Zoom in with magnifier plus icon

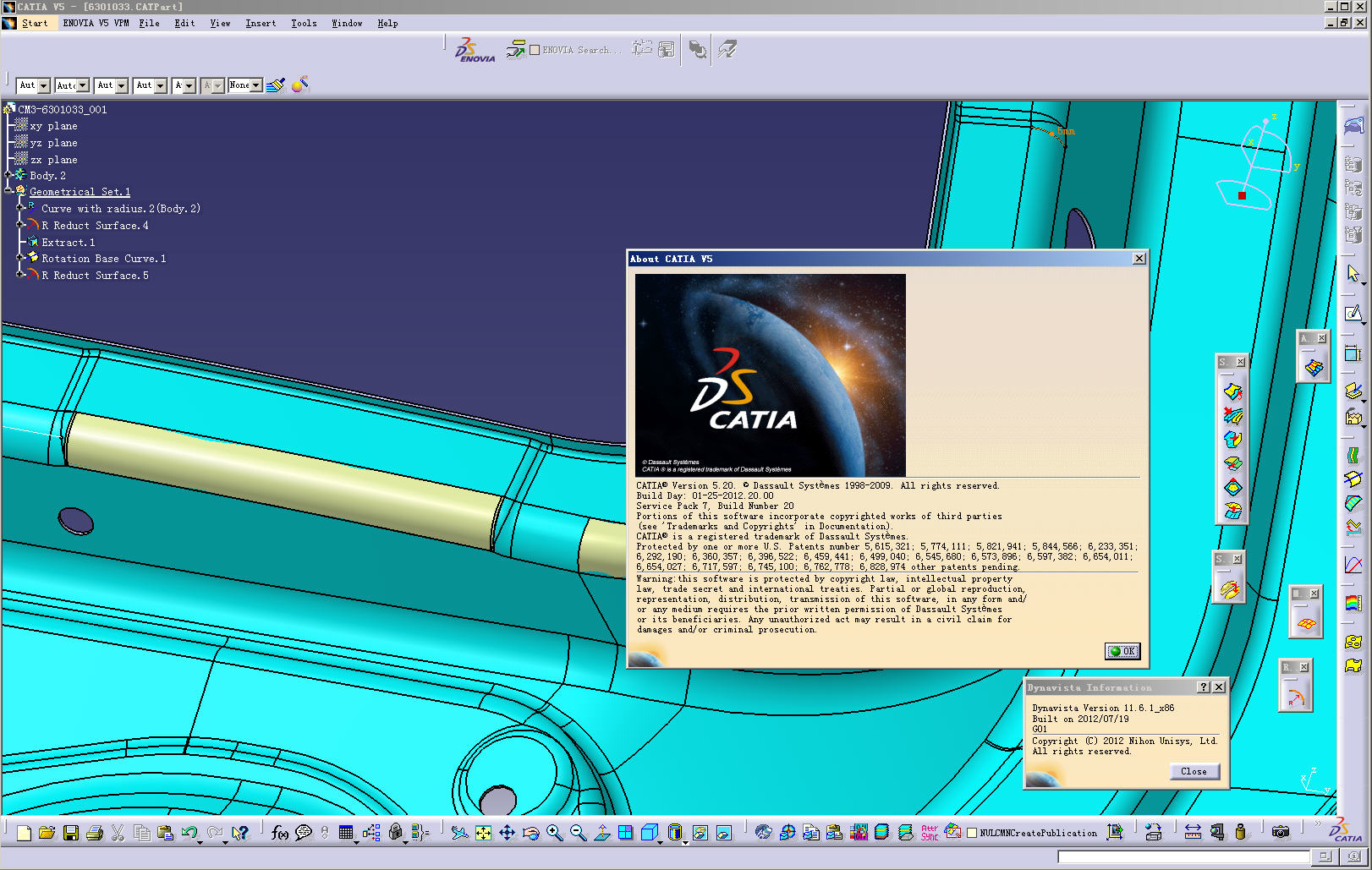554,833
